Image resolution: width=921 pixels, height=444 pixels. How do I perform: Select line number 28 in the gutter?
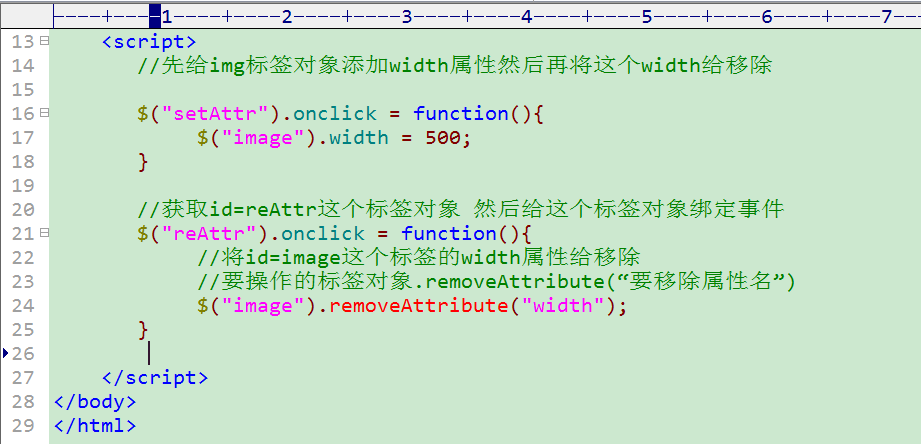click(x=23, y=402)
